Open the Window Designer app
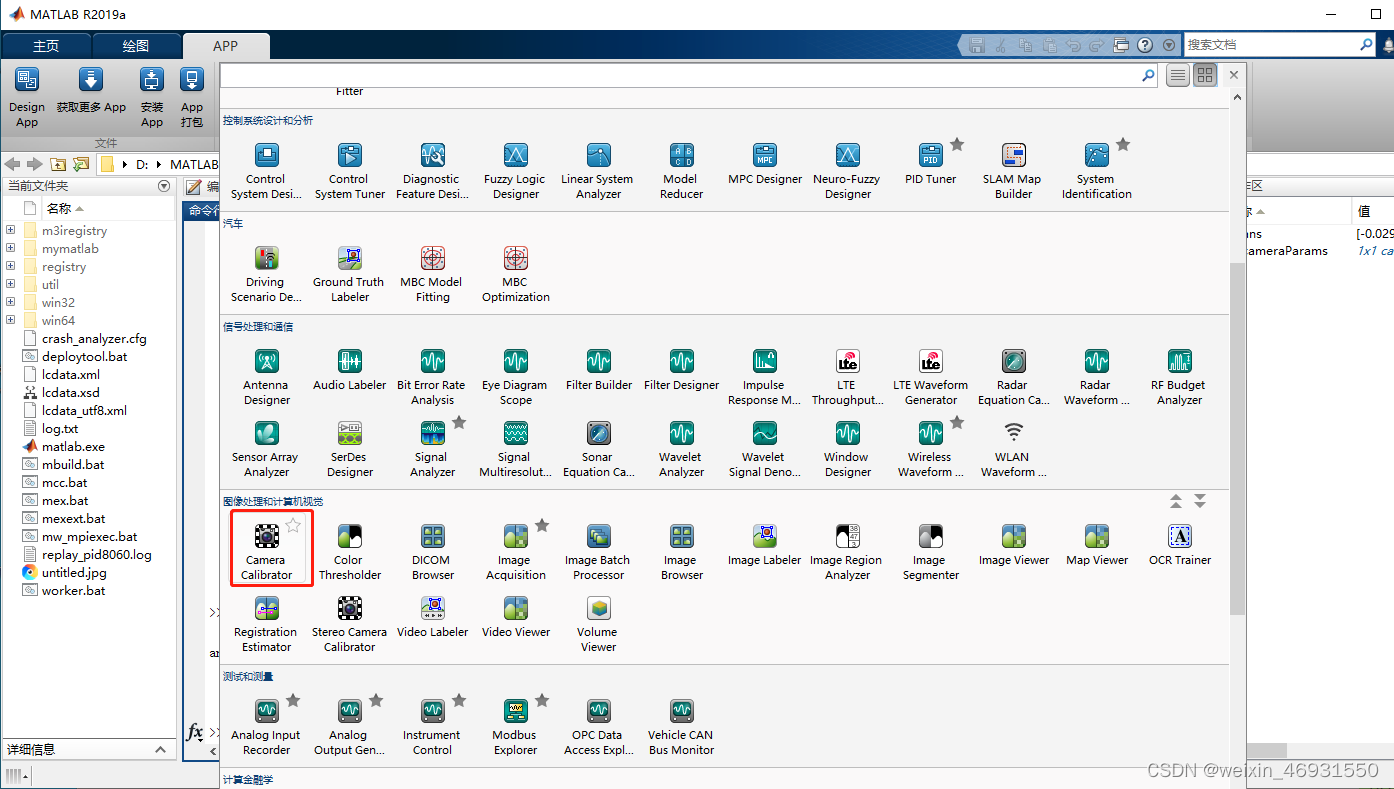The image size is (1394, 789). [x=848, y=449]
